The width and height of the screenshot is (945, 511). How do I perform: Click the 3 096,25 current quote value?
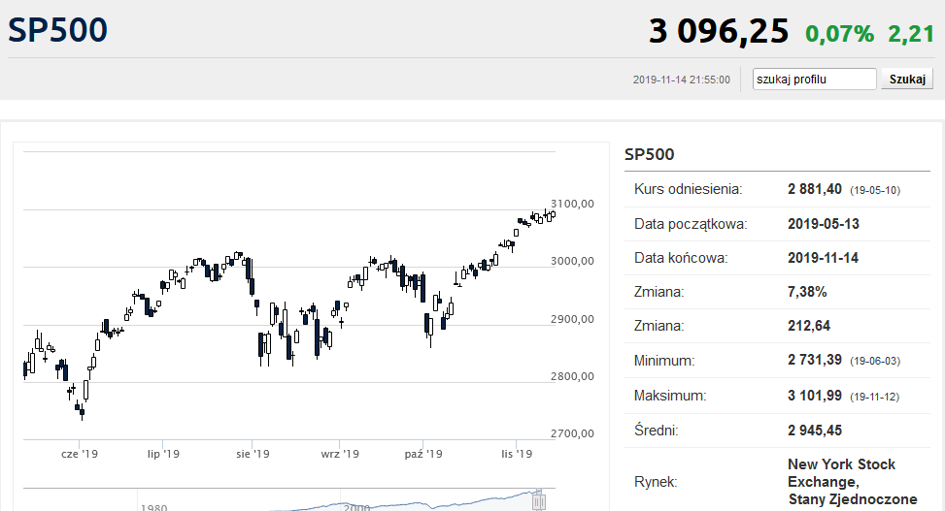[x=718, y=31]
